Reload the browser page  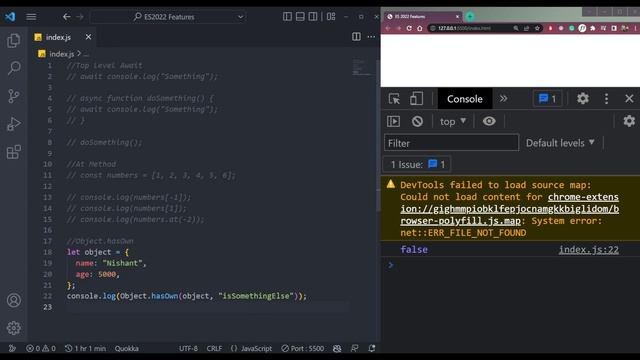[x=409, y=28]
